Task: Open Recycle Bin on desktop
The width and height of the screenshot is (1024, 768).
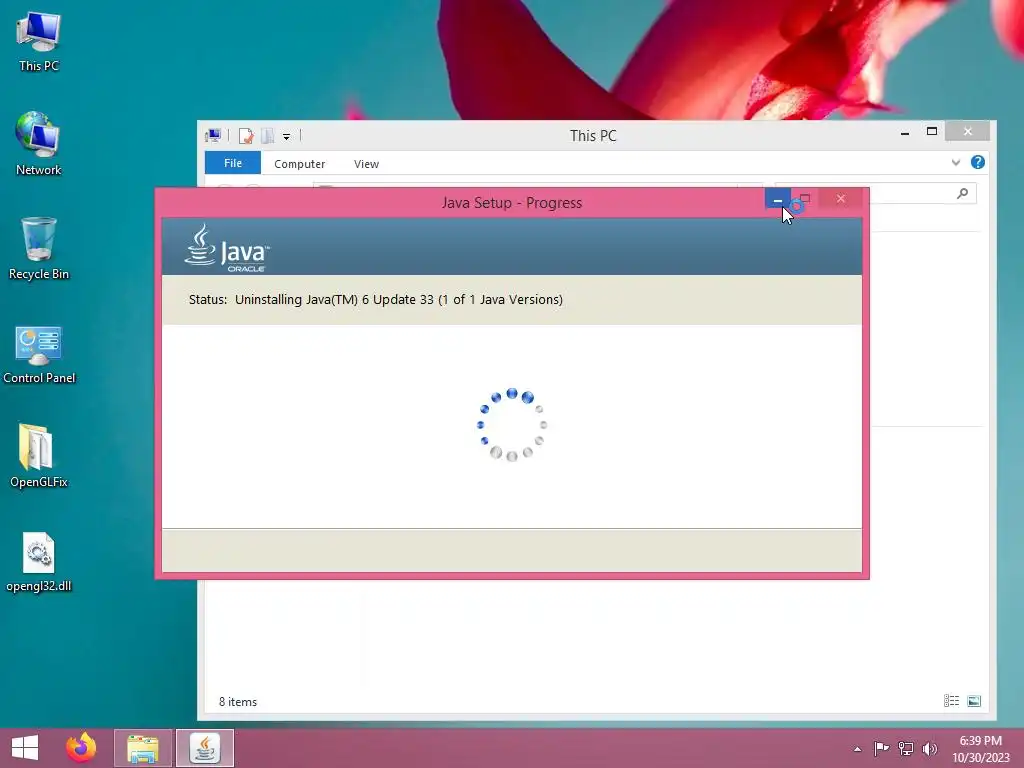Action: click(39, 248)
